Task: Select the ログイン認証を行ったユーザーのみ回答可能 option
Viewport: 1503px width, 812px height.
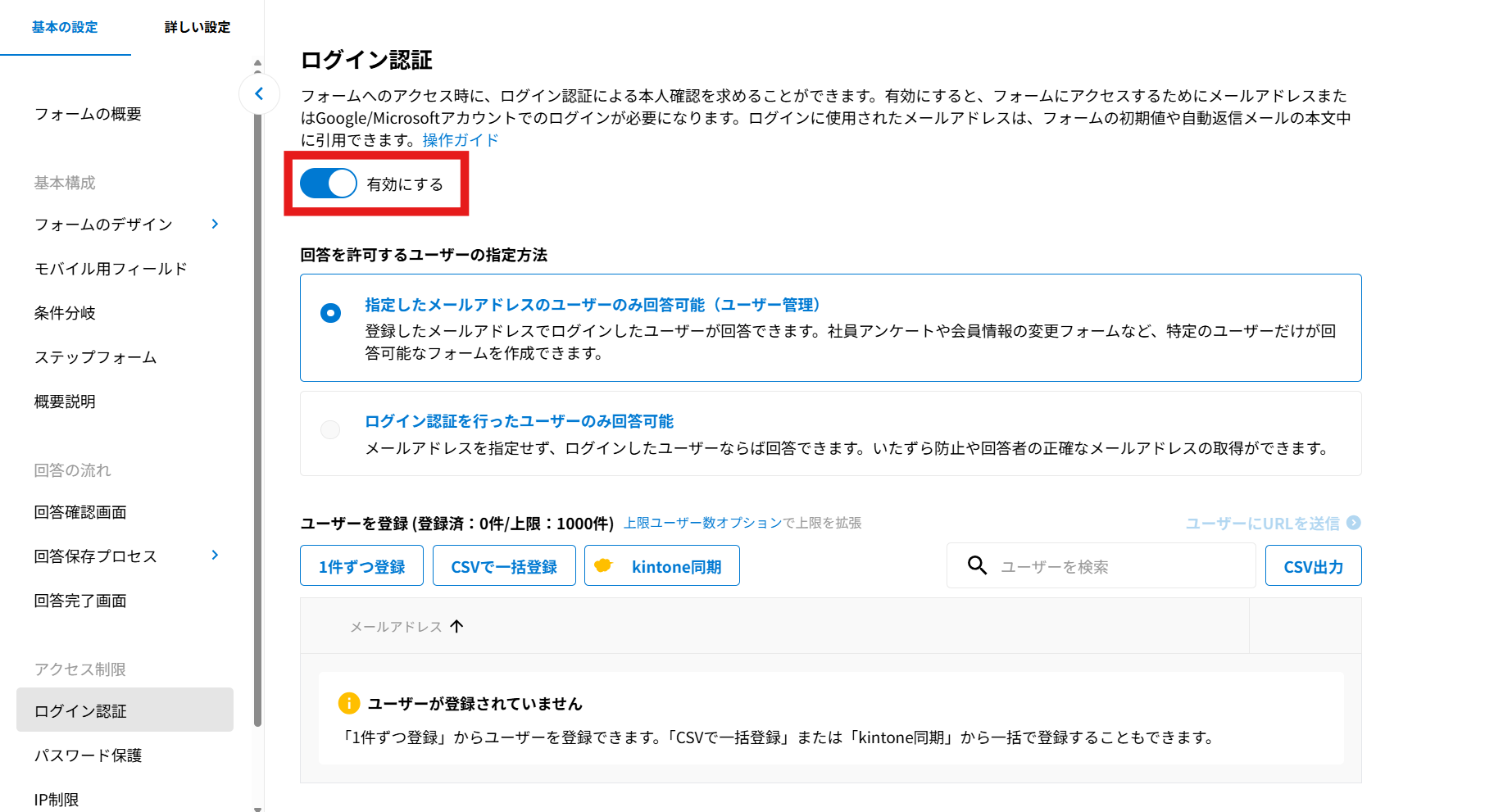Action: coord(330,429)
